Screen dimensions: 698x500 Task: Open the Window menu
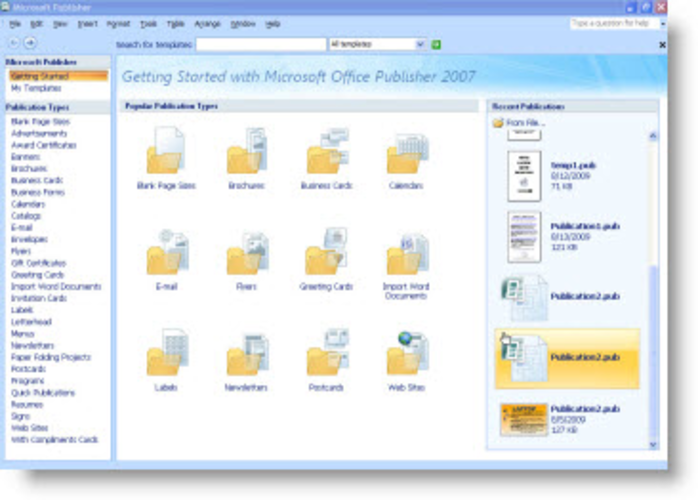[x=243, y=24]
